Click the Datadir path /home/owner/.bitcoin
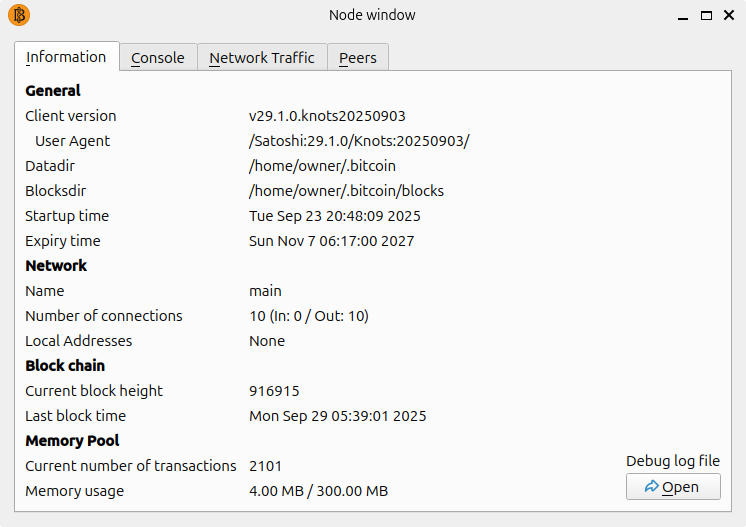The width and height of the screenshot is (746, 527). 322,166
